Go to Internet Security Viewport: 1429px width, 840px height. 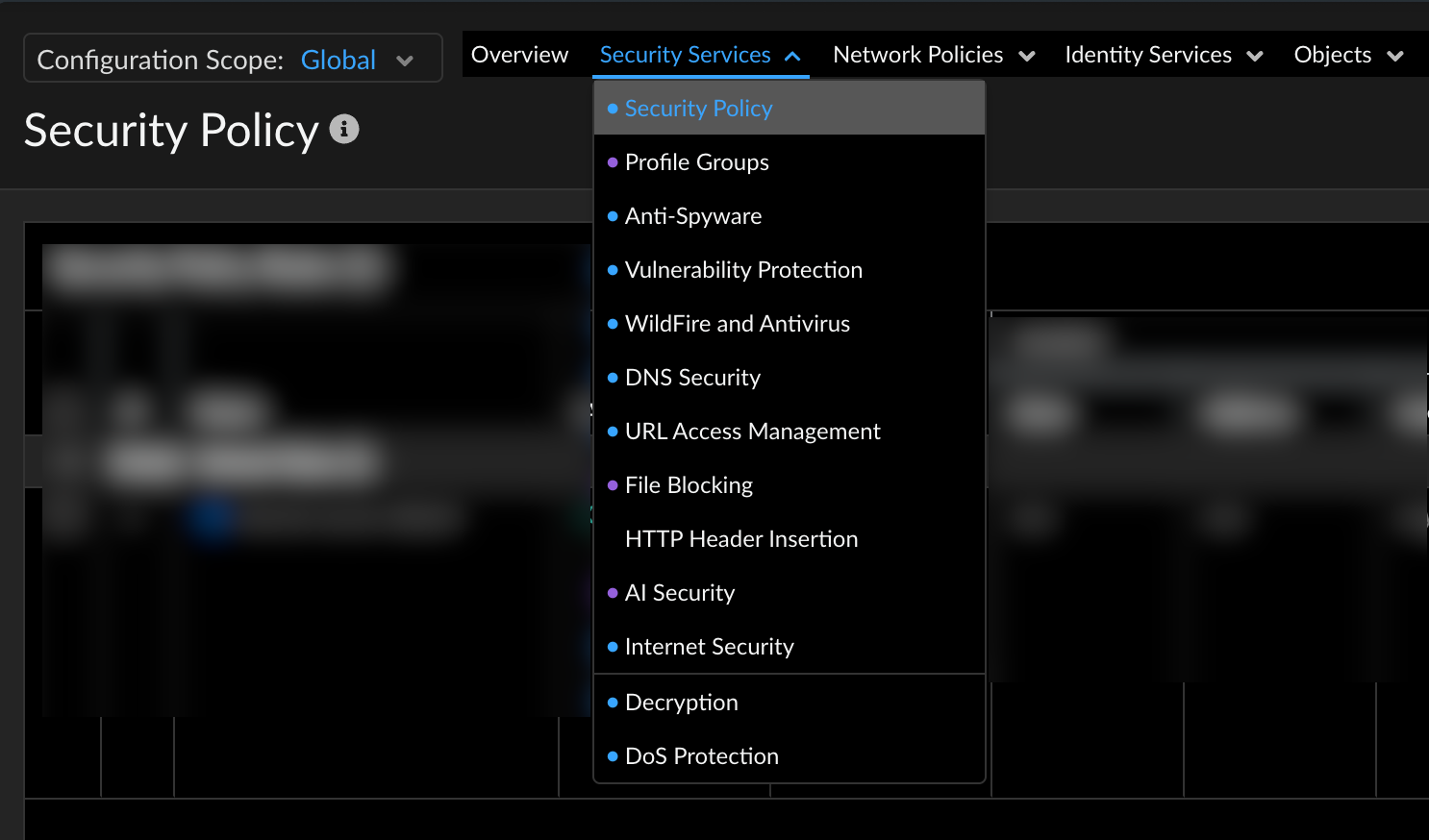[x=709, y=647]
